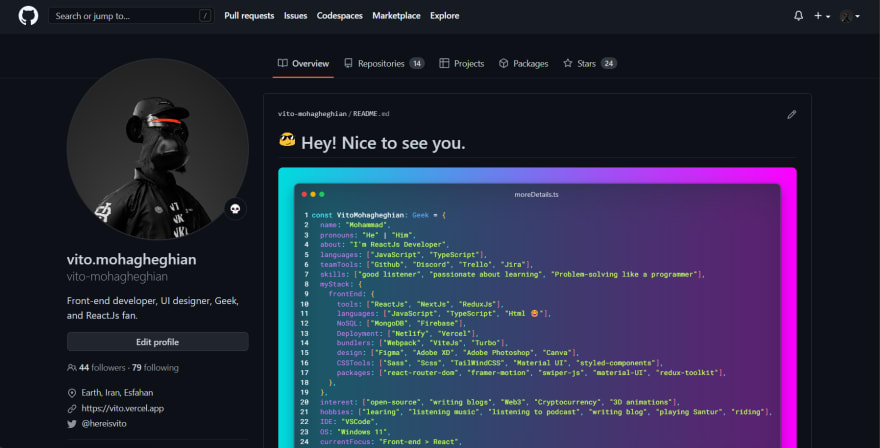Open the @hereisvito Twitter link
880x448 pixels.
point(104,423)
